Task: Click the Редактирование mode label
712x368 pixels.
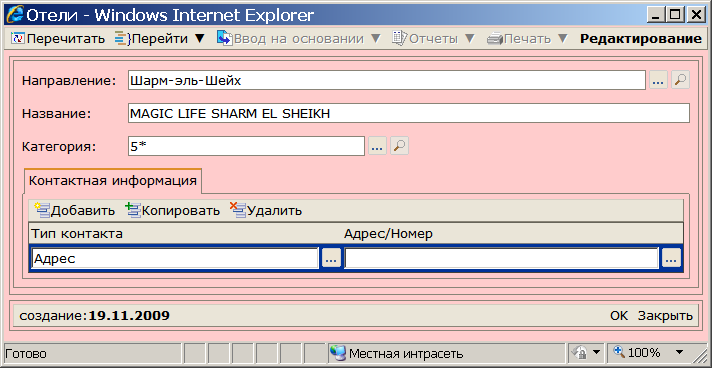Action: [641, 39]
